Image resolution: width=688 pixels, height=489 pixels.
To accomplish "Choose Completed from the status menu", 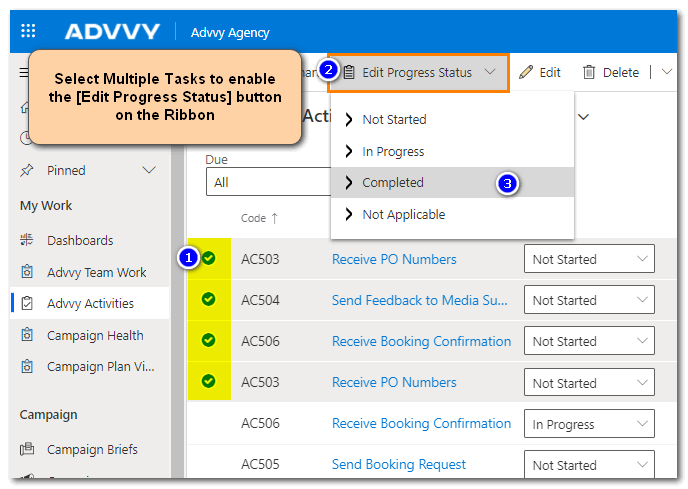I will pos(393,182).
